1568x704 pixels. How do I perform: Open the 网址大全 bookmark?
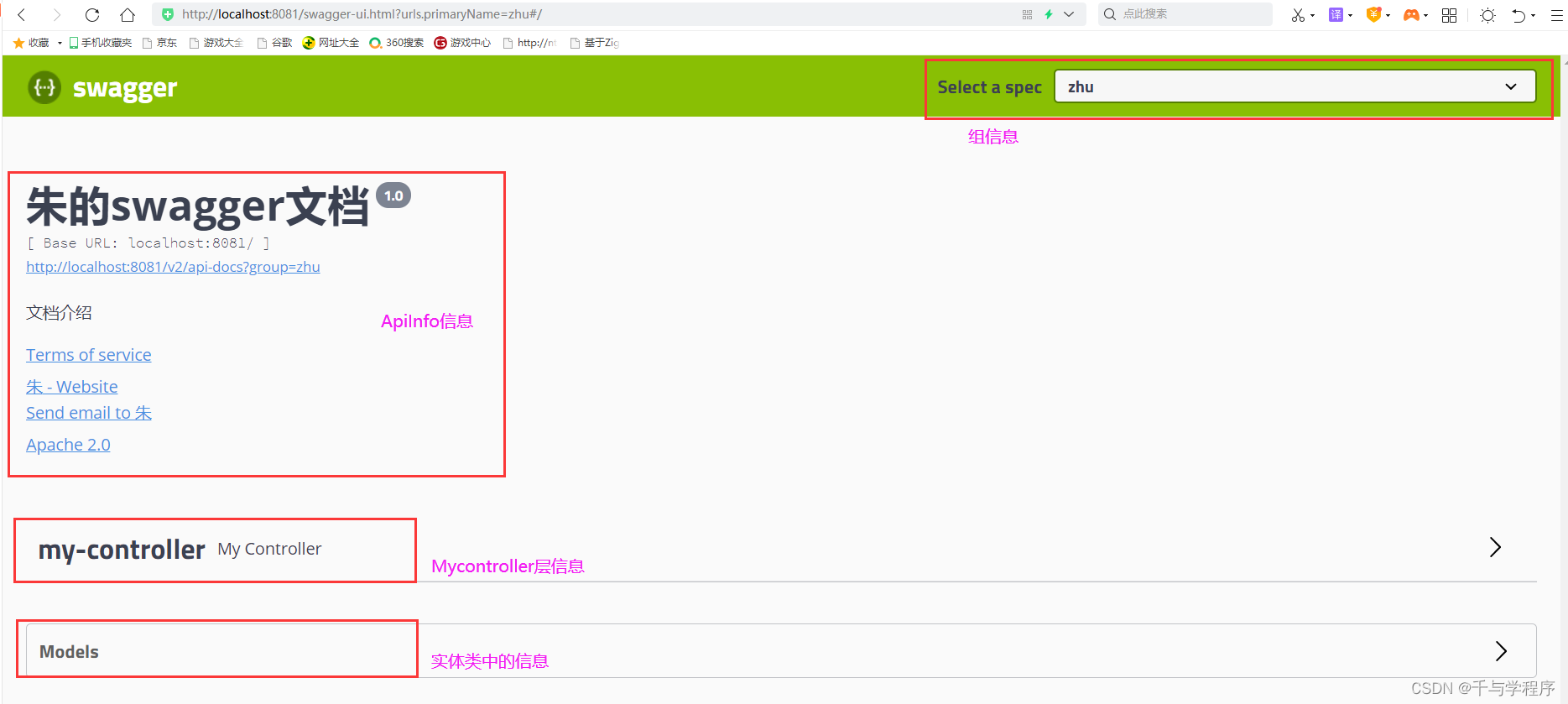tap(331, 43)
